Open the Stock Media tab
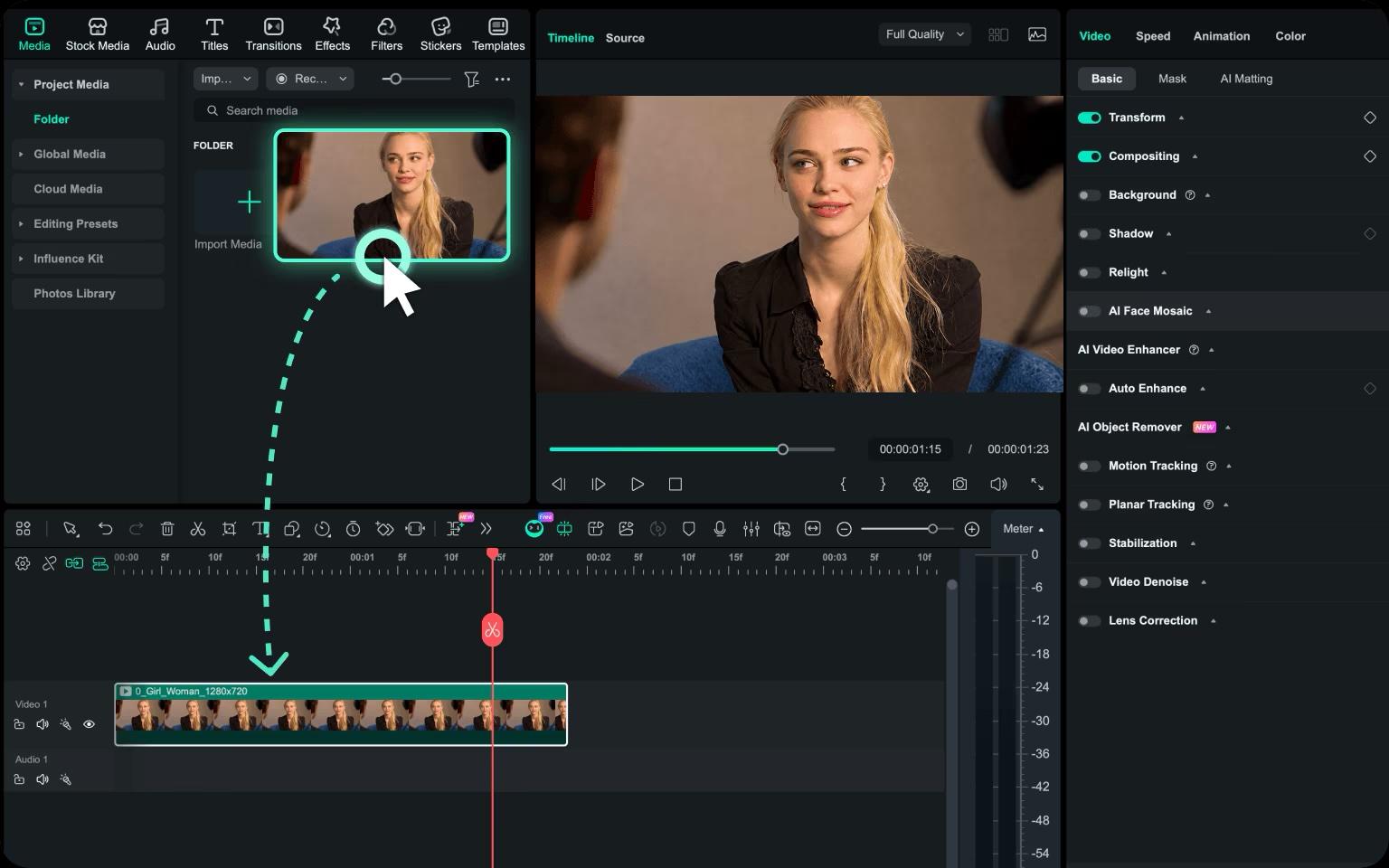 (x=98, y=34)
